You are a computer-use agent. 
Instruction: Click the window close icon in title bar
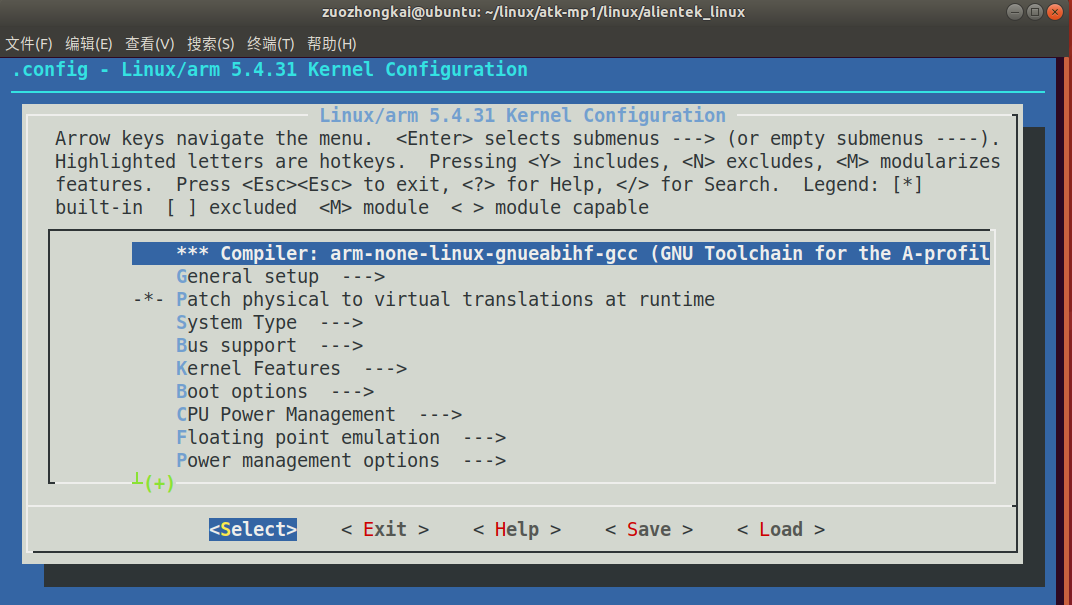point(1055,12)
